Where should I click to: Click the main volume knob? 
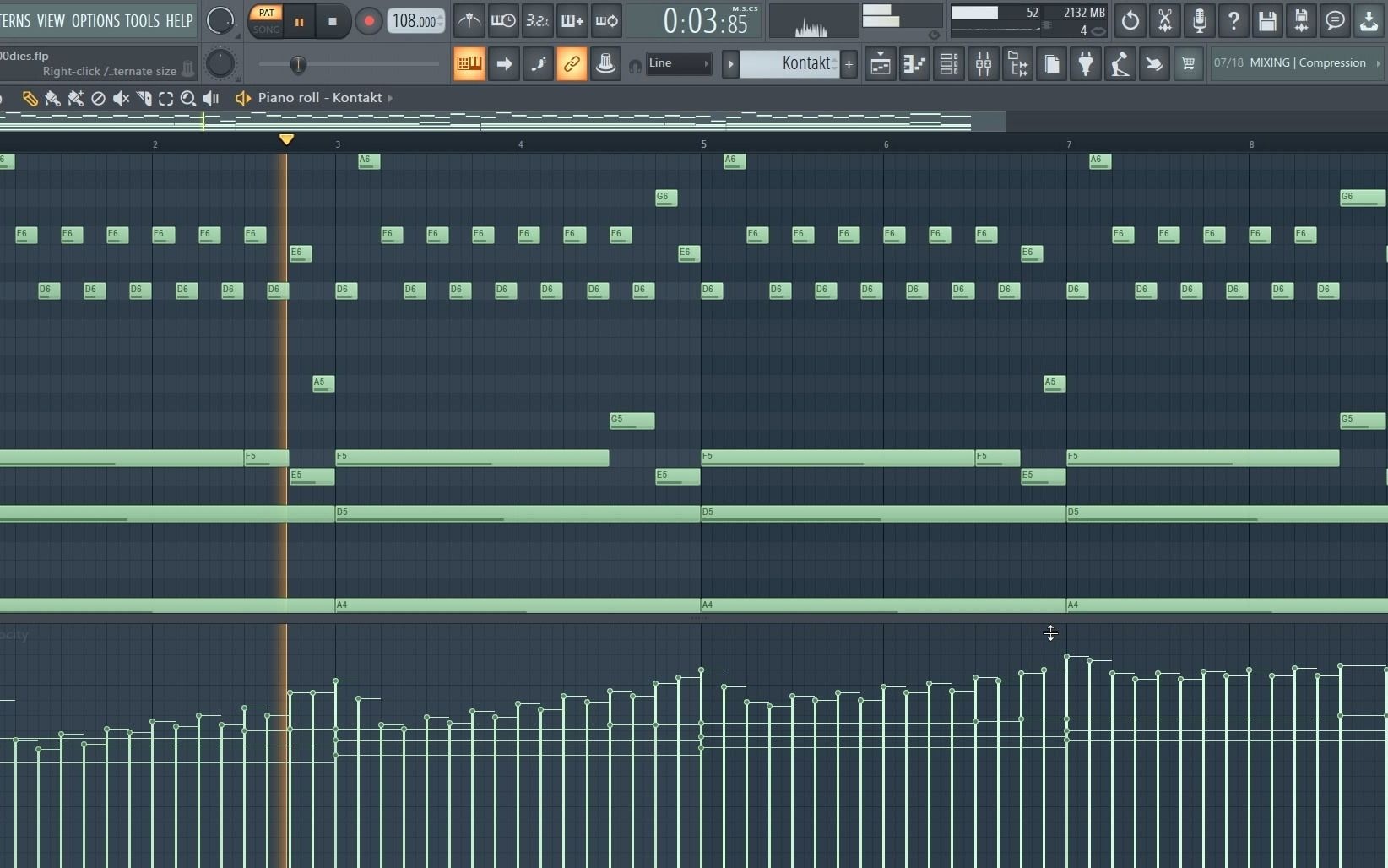coord(220,20)
